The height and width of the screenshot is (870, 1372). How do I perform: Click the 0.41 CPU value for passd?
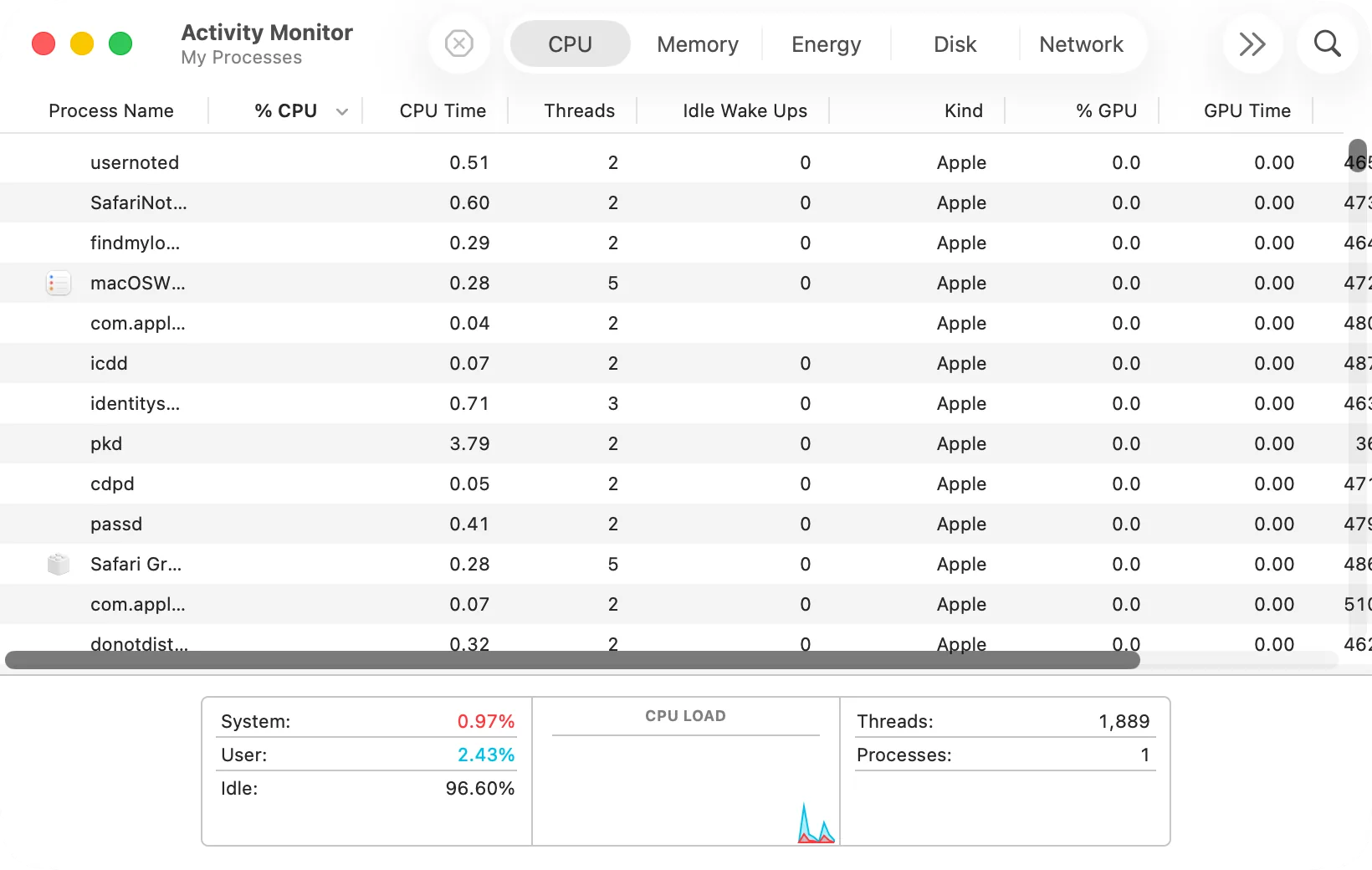(469, 524)
